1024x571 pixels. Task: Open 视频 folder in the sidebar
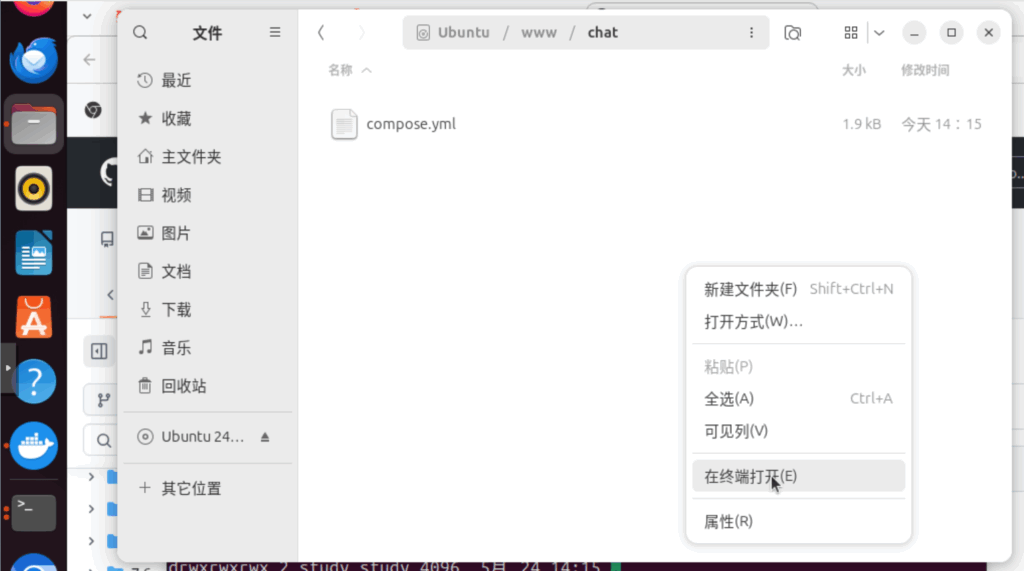(x=208, y=195)
